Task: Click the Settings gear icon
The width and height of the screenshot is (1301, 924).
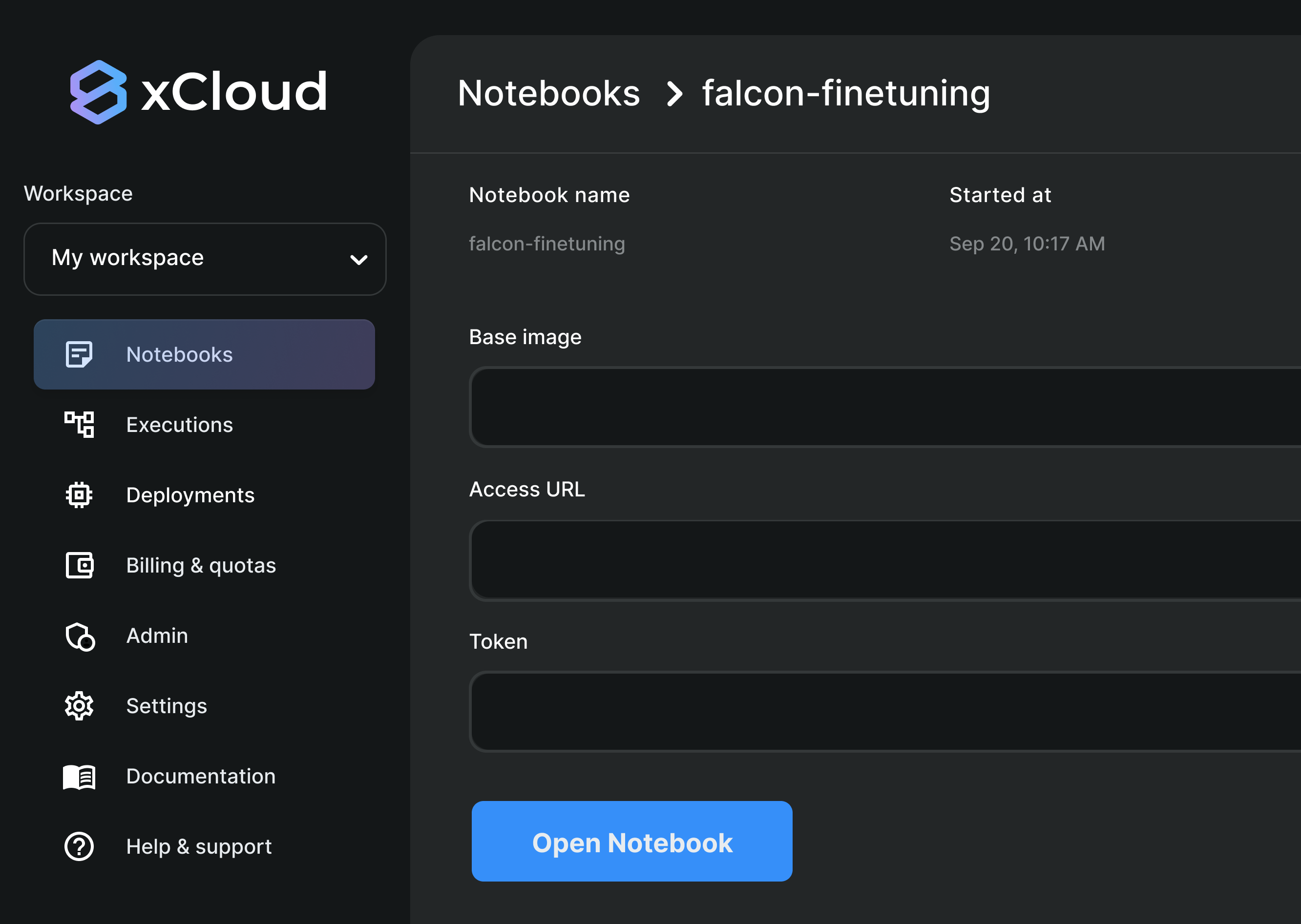Action: pyautogui.click(x=79, y=706)
